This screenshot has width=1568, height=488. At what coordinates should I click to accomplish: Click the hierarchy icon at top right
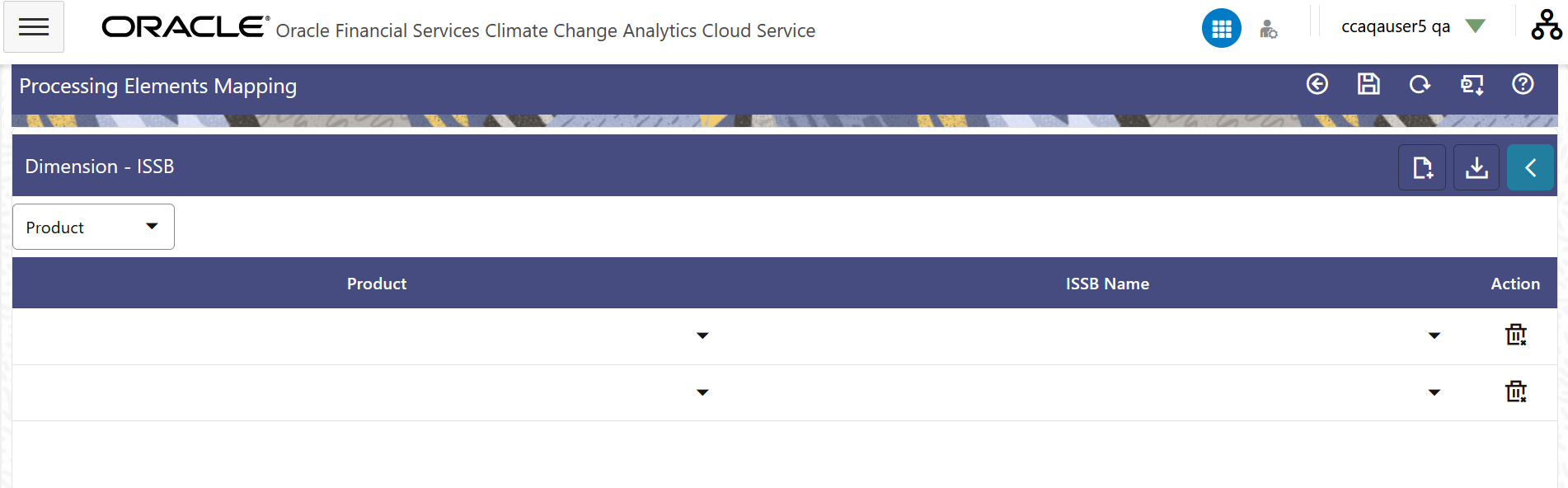[x=1546, y=25]
